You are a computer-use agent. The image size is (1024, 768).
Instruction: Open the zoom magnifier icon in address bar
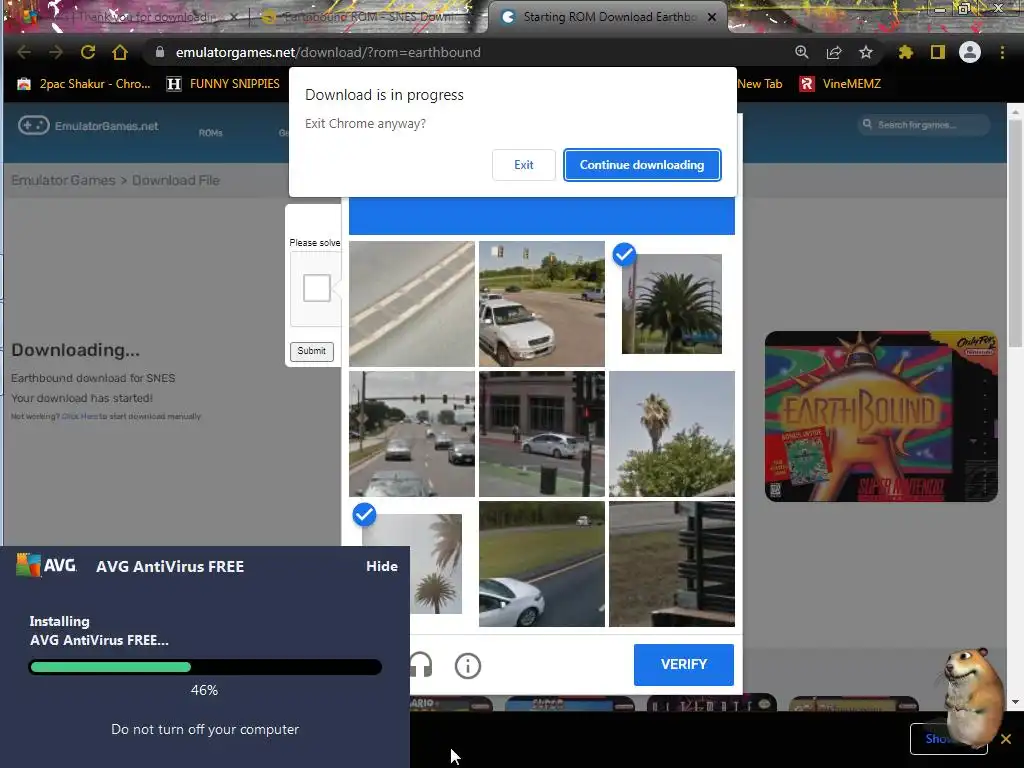pyautogui.click(x=802, y=52)
